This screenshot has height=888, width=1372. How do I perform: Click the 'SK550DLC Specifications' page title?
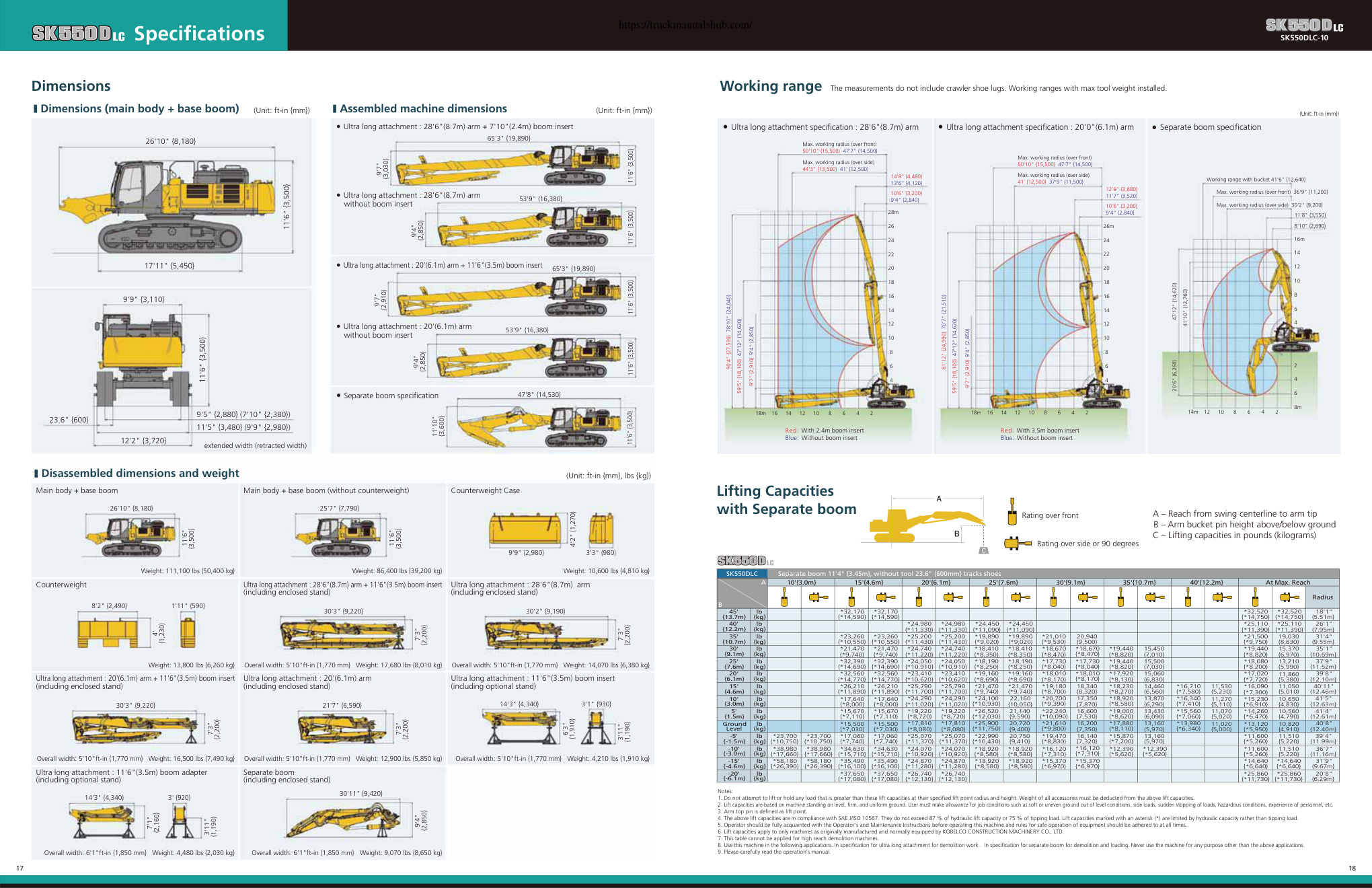(x=149, y=33)
